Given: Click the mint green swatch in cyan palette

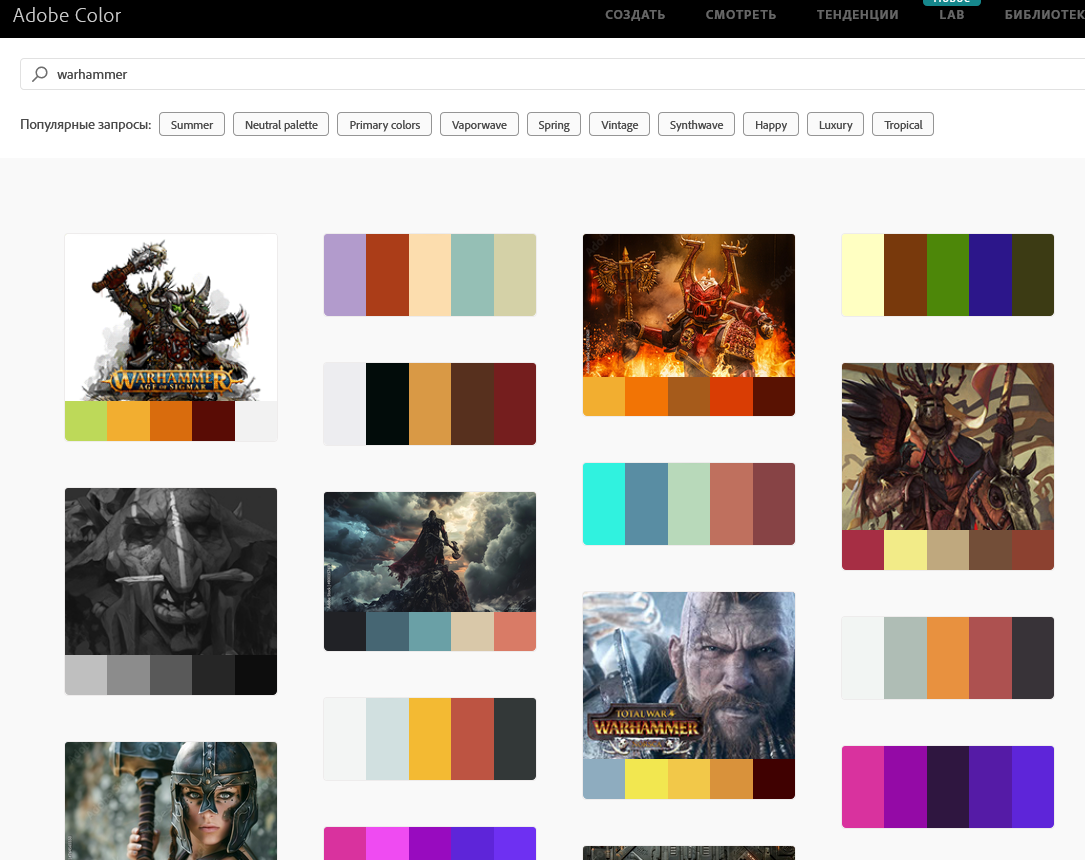Looking at the screenshot, I should [689, 504].
